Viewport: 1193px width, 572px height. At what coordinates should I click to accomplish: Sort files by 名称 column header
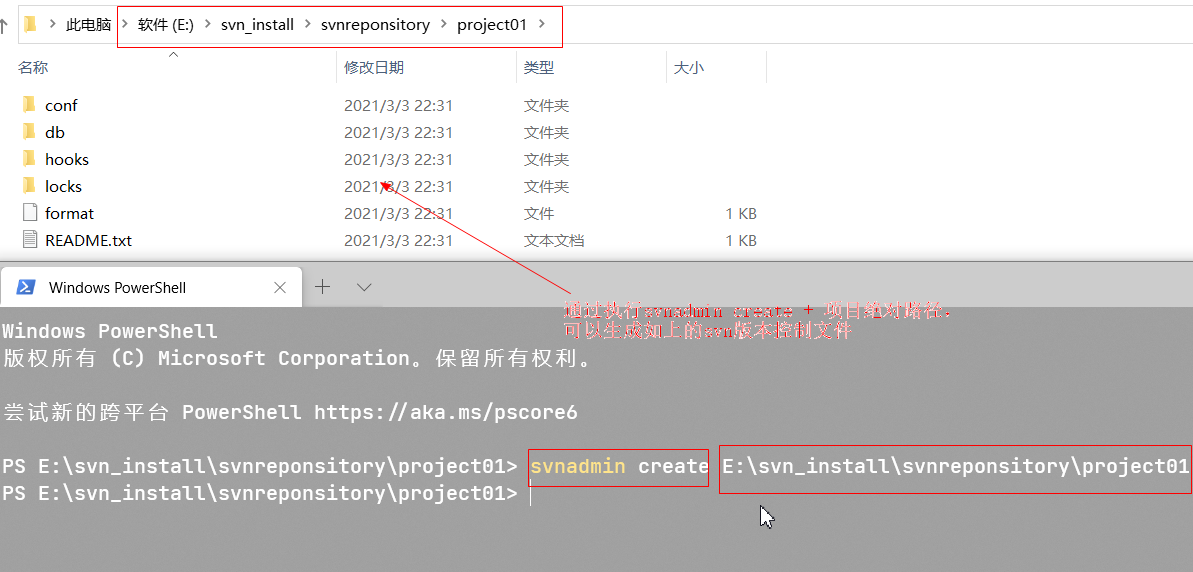tap(33, 68)
